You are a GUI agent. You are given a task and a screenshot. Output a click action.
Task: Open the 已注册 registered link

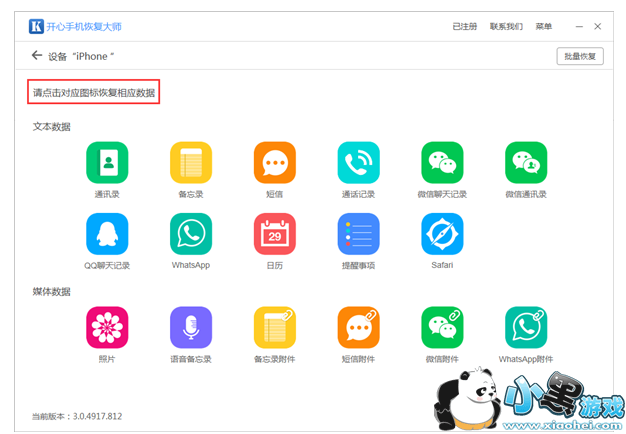coord(465,27)
